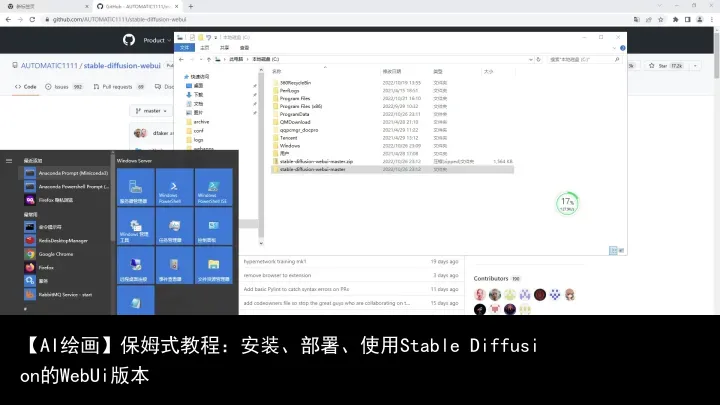
Task: Open Explorer help question mark icon
Action: pyautogui.click(x=623, y=48)
